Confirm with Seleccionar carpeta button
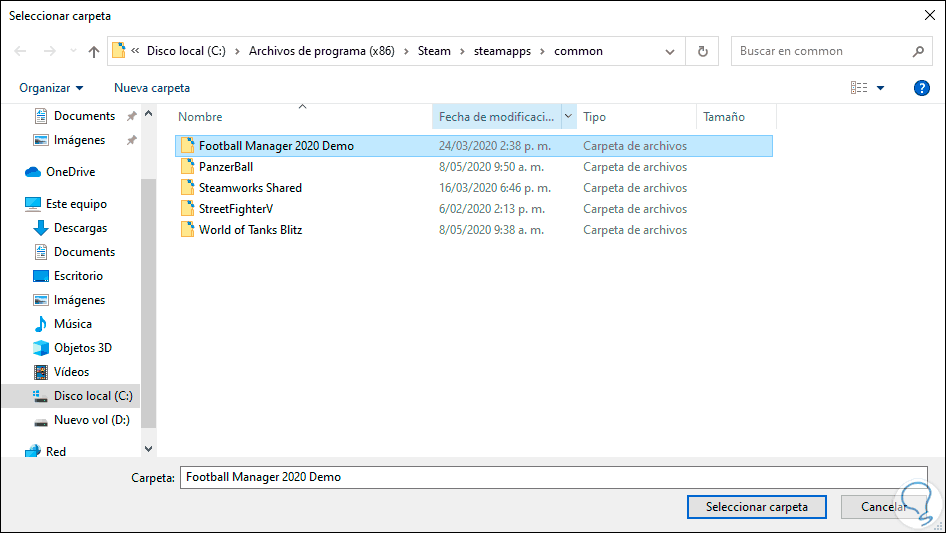946x533 pixels. [757, 507]
